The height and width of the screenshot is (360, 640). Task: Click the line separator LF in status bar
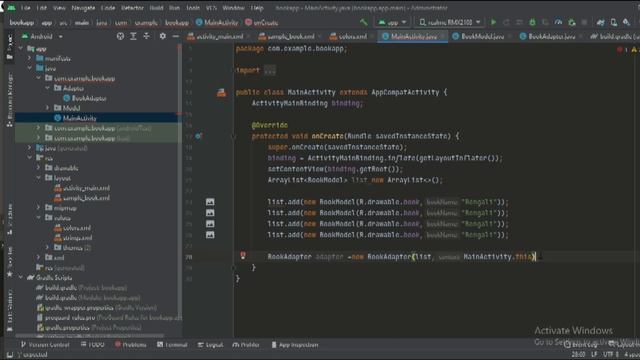[594, 354]
